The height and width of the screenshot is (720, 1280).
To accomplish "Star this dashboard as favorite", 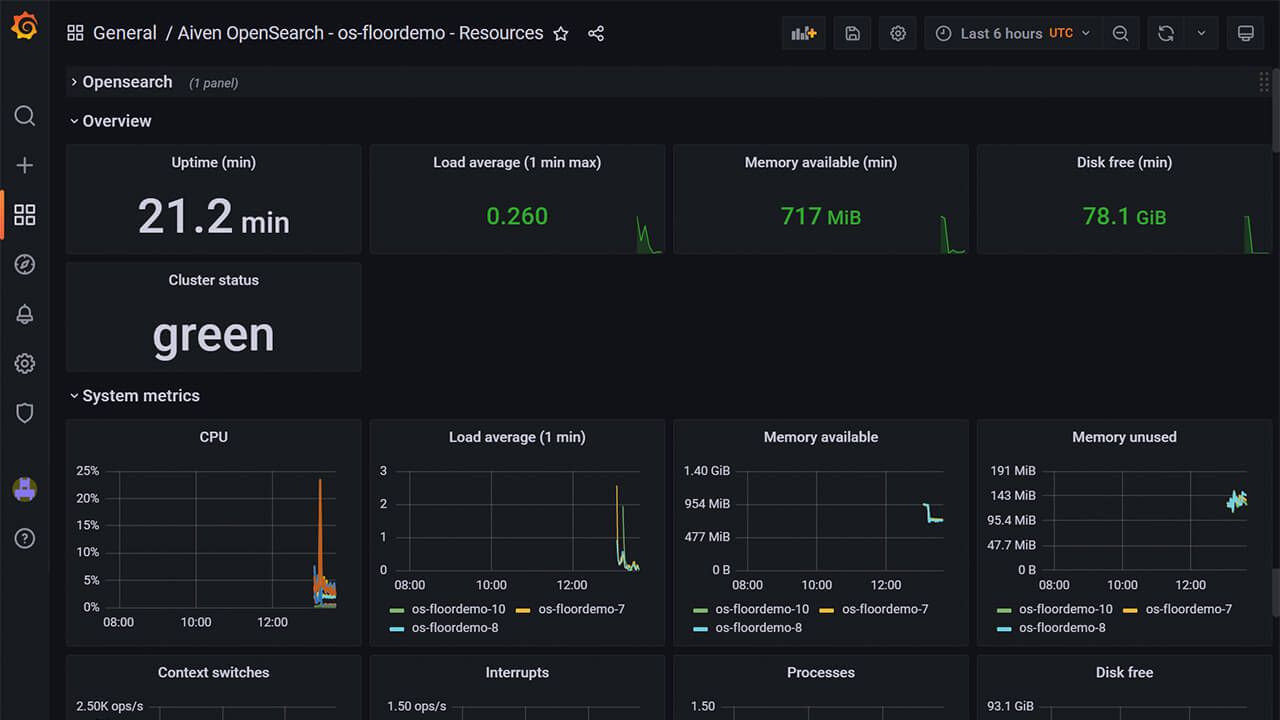I will point(561,34).
